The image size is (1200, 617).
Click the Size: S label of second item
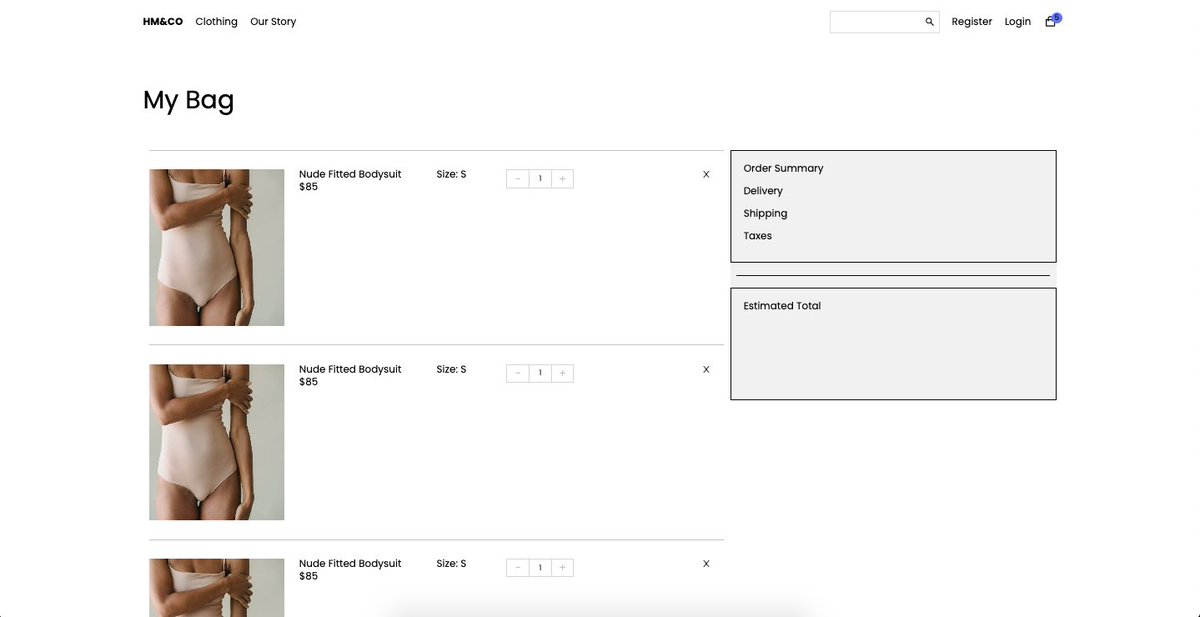click(x=451, y=369)
